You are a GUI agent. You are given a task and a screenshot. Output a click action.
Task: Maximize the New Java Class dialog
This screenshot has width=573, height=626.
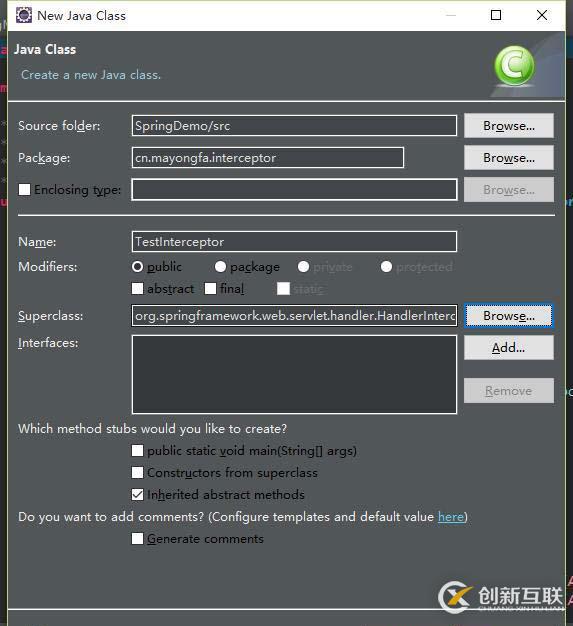point(496,15)
